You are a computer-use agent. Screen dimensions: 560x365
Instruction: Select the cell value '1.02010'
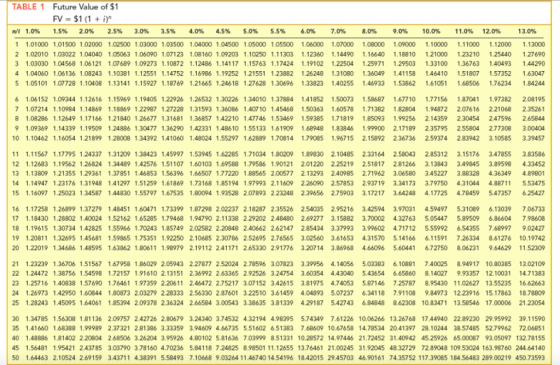[37, 54]
